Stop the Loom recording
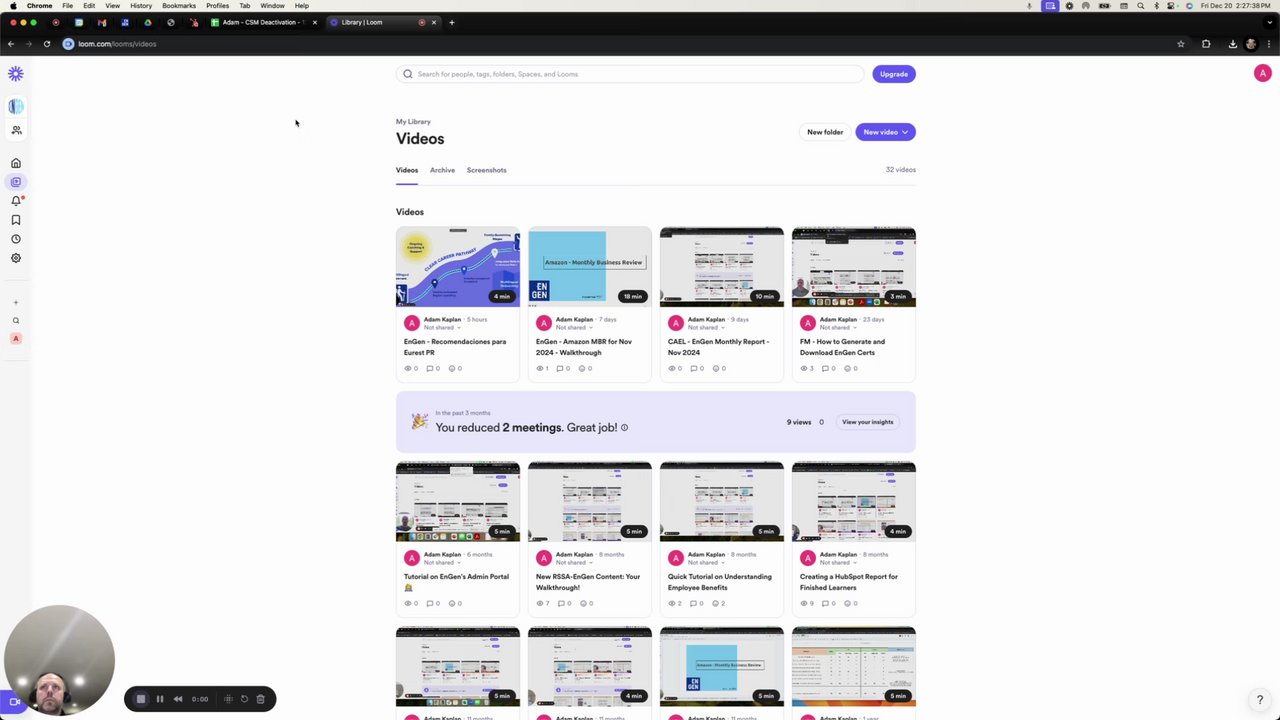 (x=141, y=699)
